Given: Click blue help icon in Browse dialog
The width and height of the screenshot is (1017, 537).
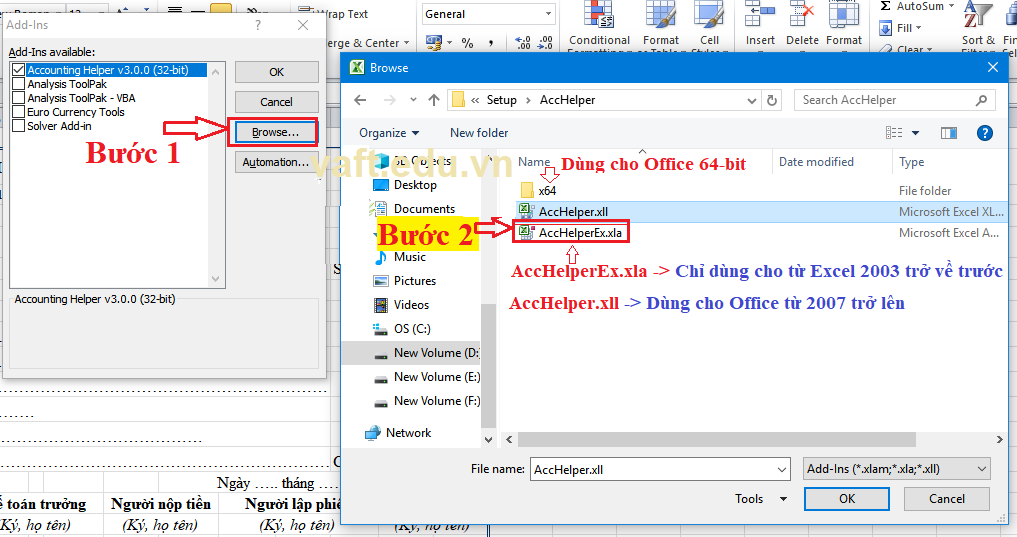Looking at the screenshot, I should (x=985, y=133).
